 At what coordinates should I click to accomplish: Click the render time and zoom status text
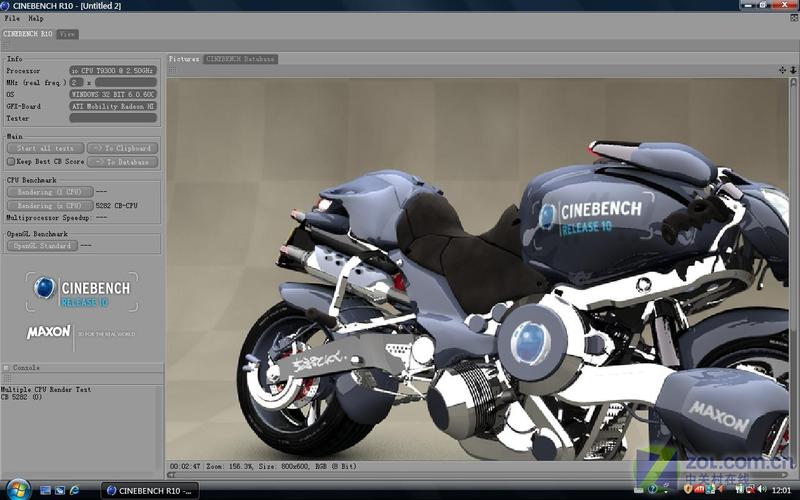[263, 466]
